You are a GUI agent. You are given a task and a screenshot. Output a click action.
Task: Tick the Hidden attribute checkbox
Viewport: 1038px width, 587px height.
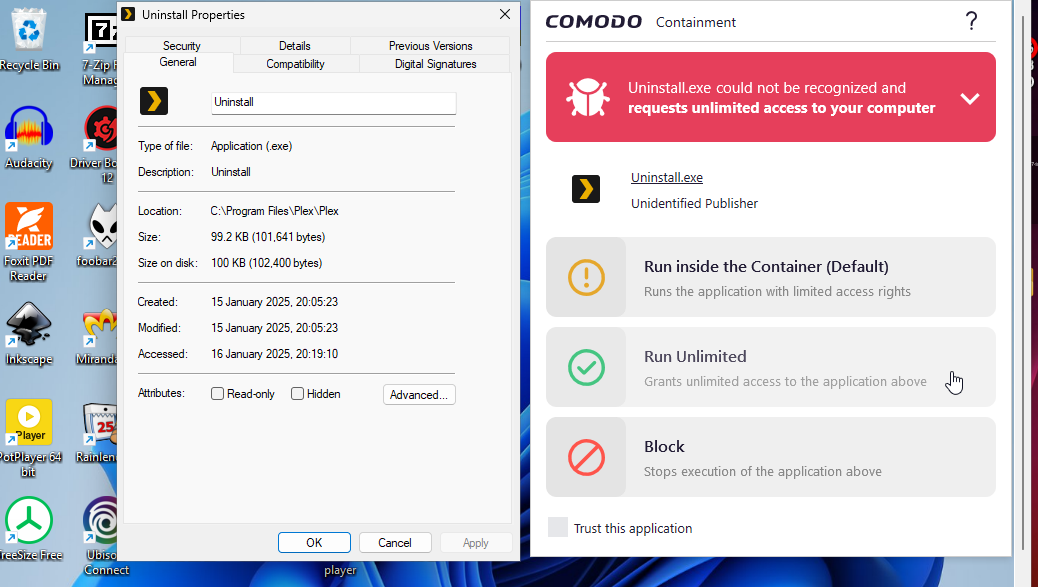tap(298, 394)
